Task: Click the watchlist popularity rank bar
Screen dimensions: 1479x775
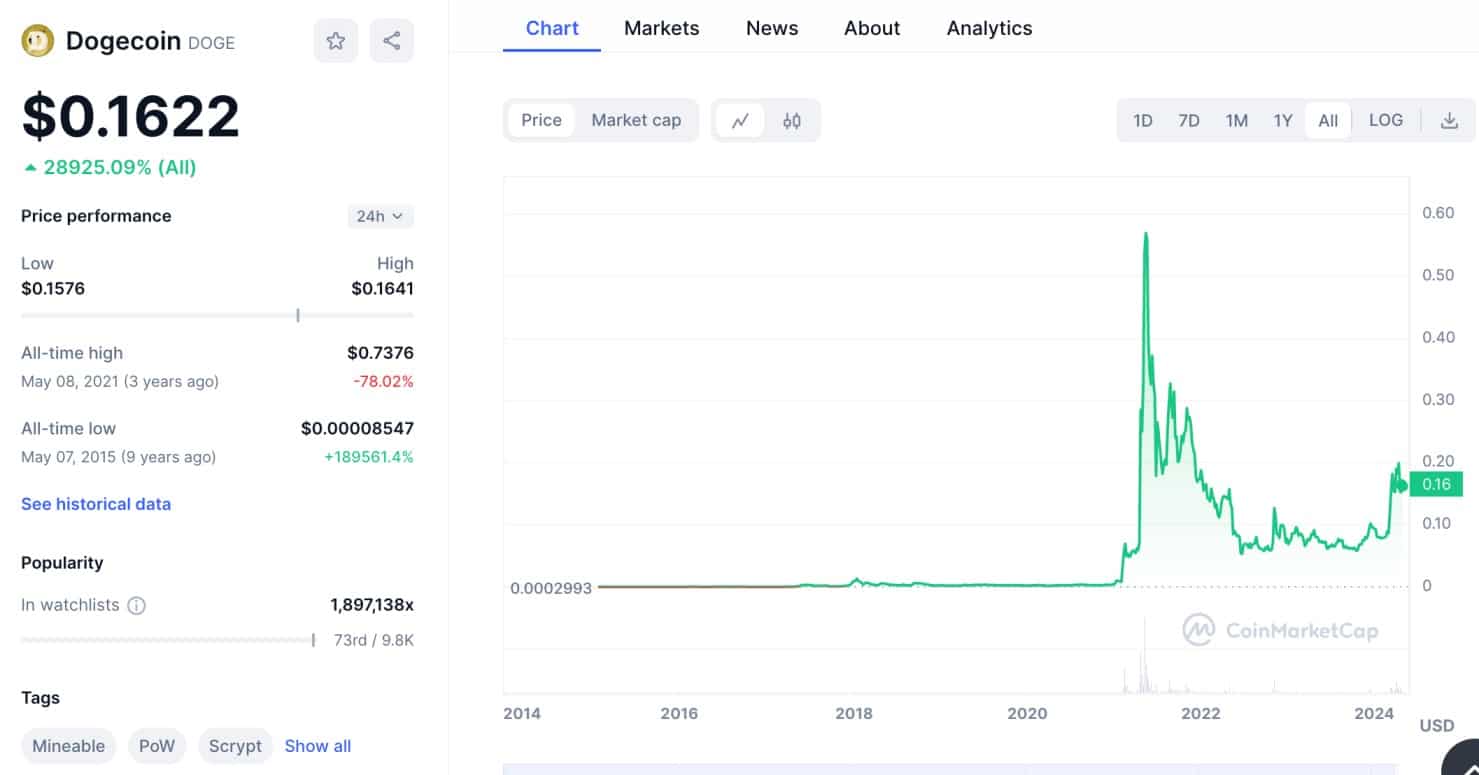Action: (x=167, y=640)
